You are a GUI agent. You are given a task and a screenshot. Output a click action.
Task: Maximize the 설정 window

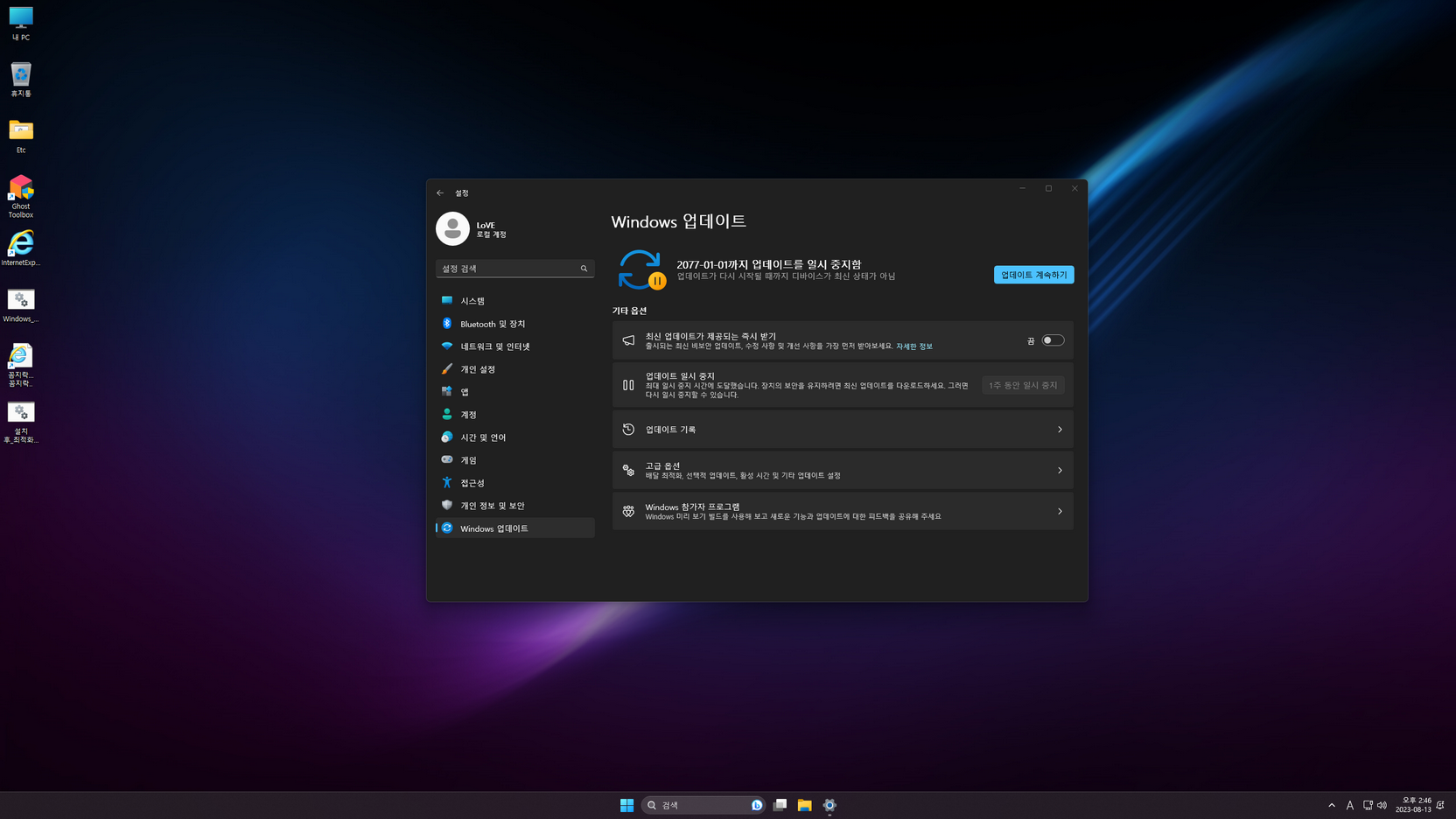coord(1048,188)
